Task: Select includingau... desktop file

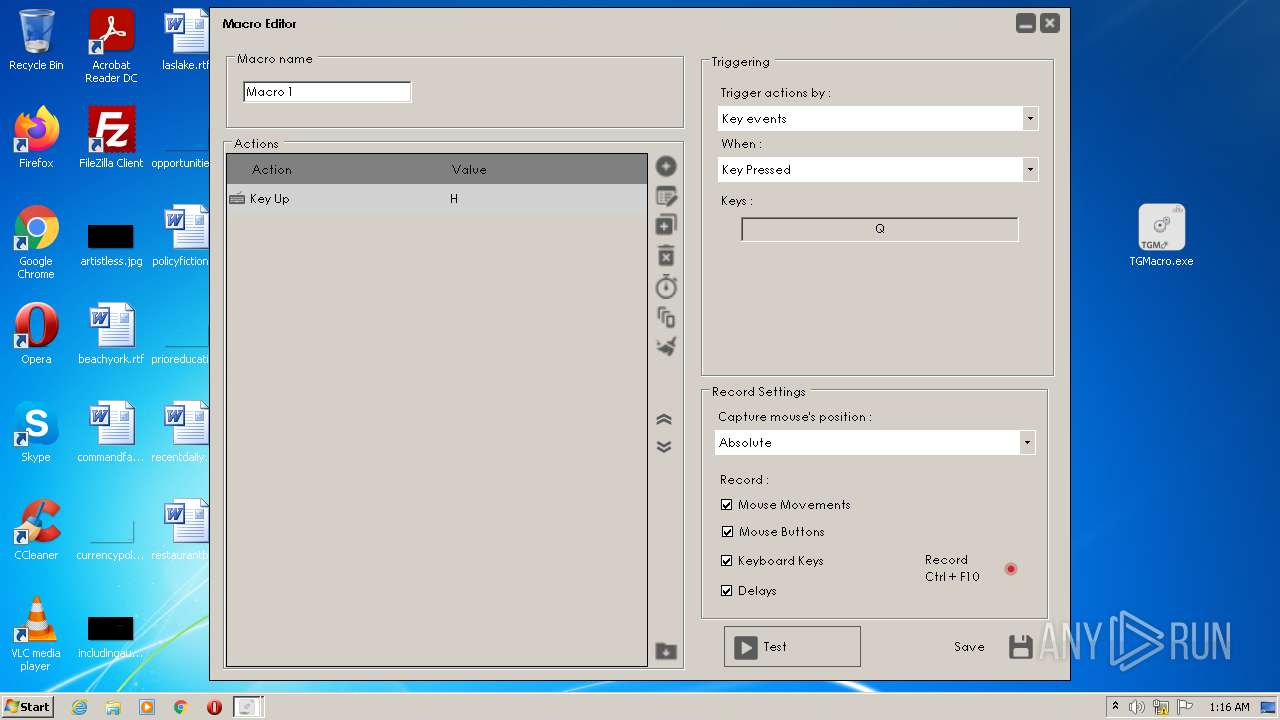Action: [111, 634]
